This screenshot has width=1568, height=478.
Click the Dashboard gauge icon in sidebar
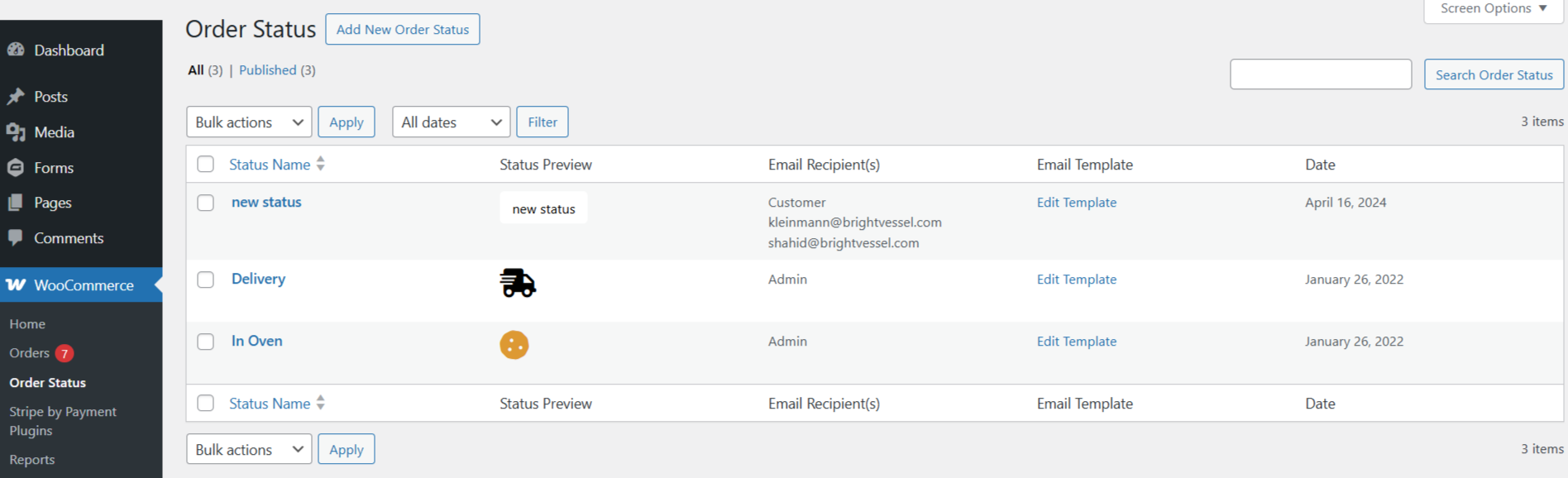[16, 50]
